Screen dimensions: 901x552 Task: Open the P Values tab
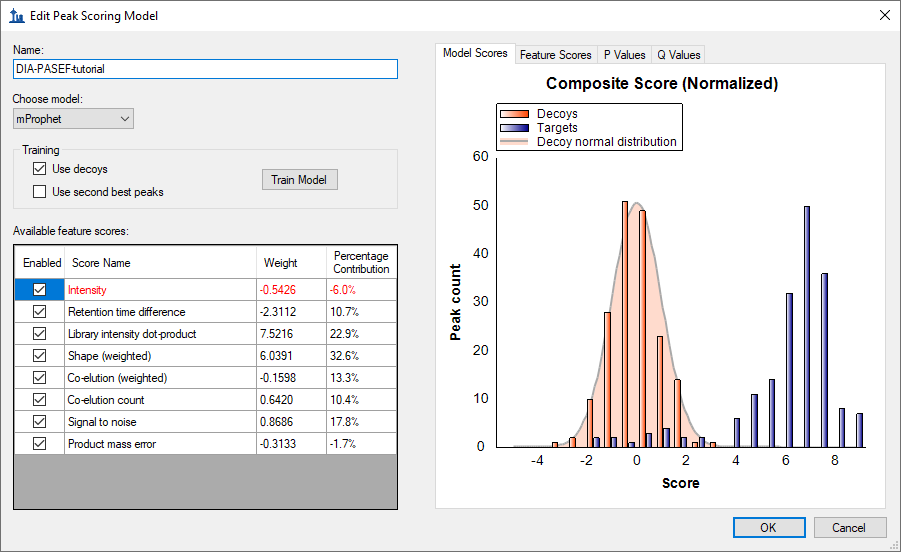[x=625, y=55]
